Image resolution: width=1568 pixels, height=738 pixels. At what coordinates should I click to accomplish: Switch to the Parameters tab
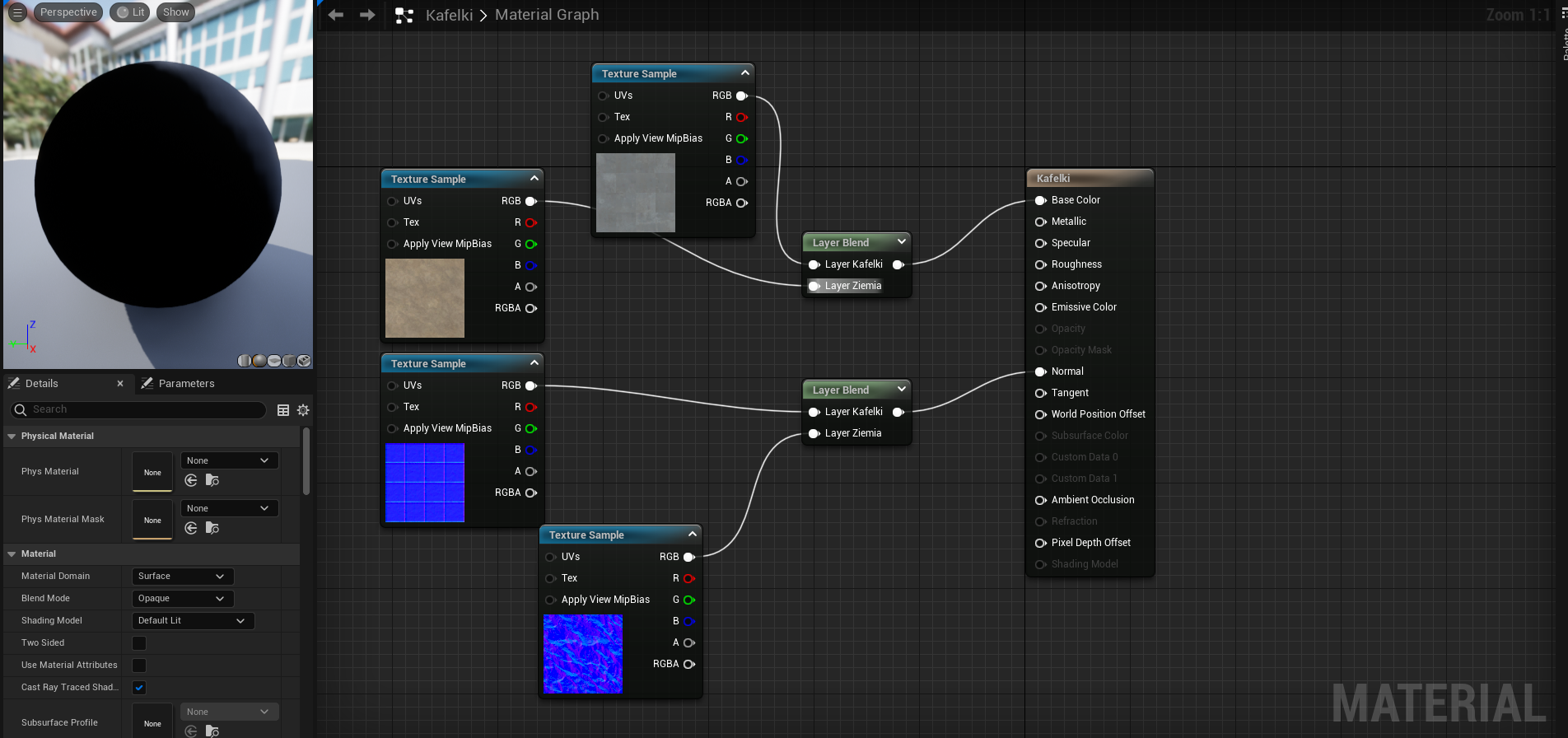tap(185, 384)
